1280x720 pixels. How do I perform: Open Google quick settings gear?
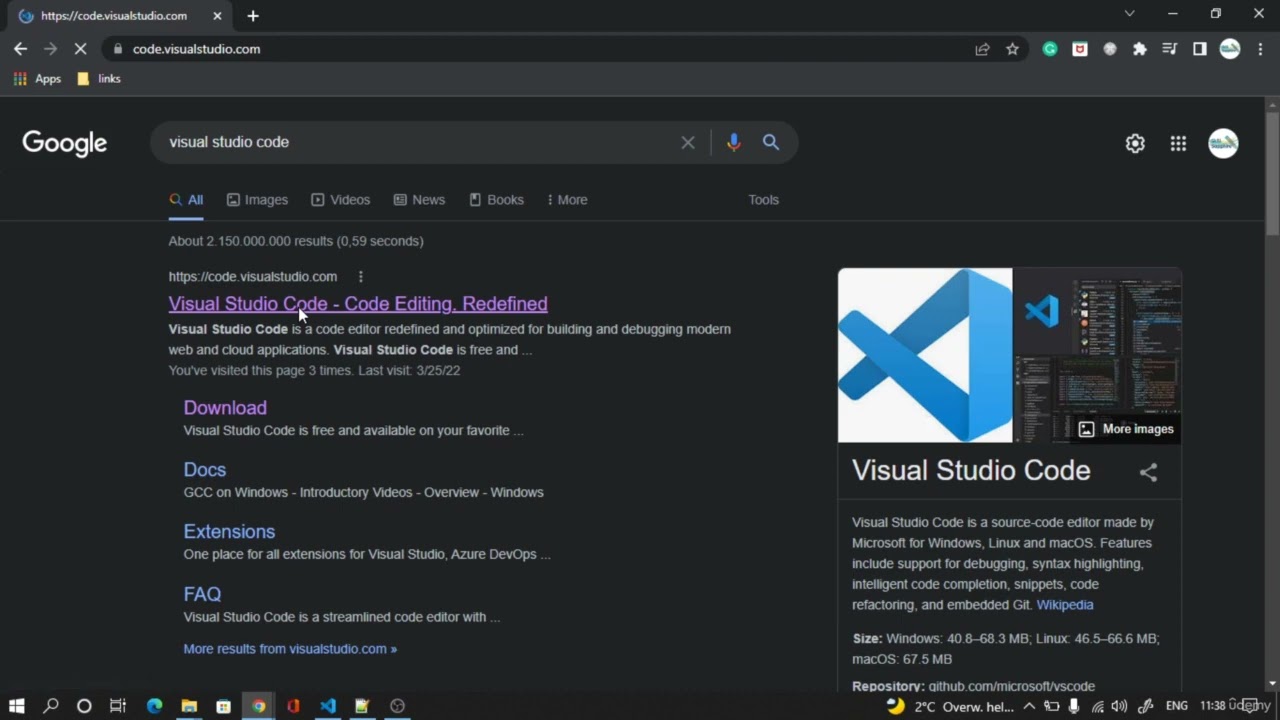pyautogui.click(x=1135, y=144)
